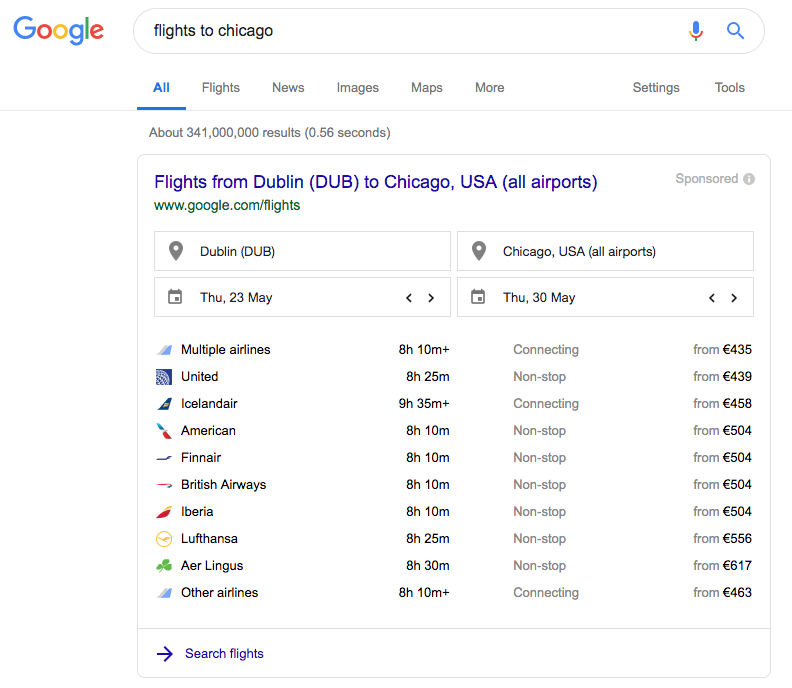This screenshot has width=792, height=688.
Task: Click the Iberia logo icon
Action: (x=164, y=512)
